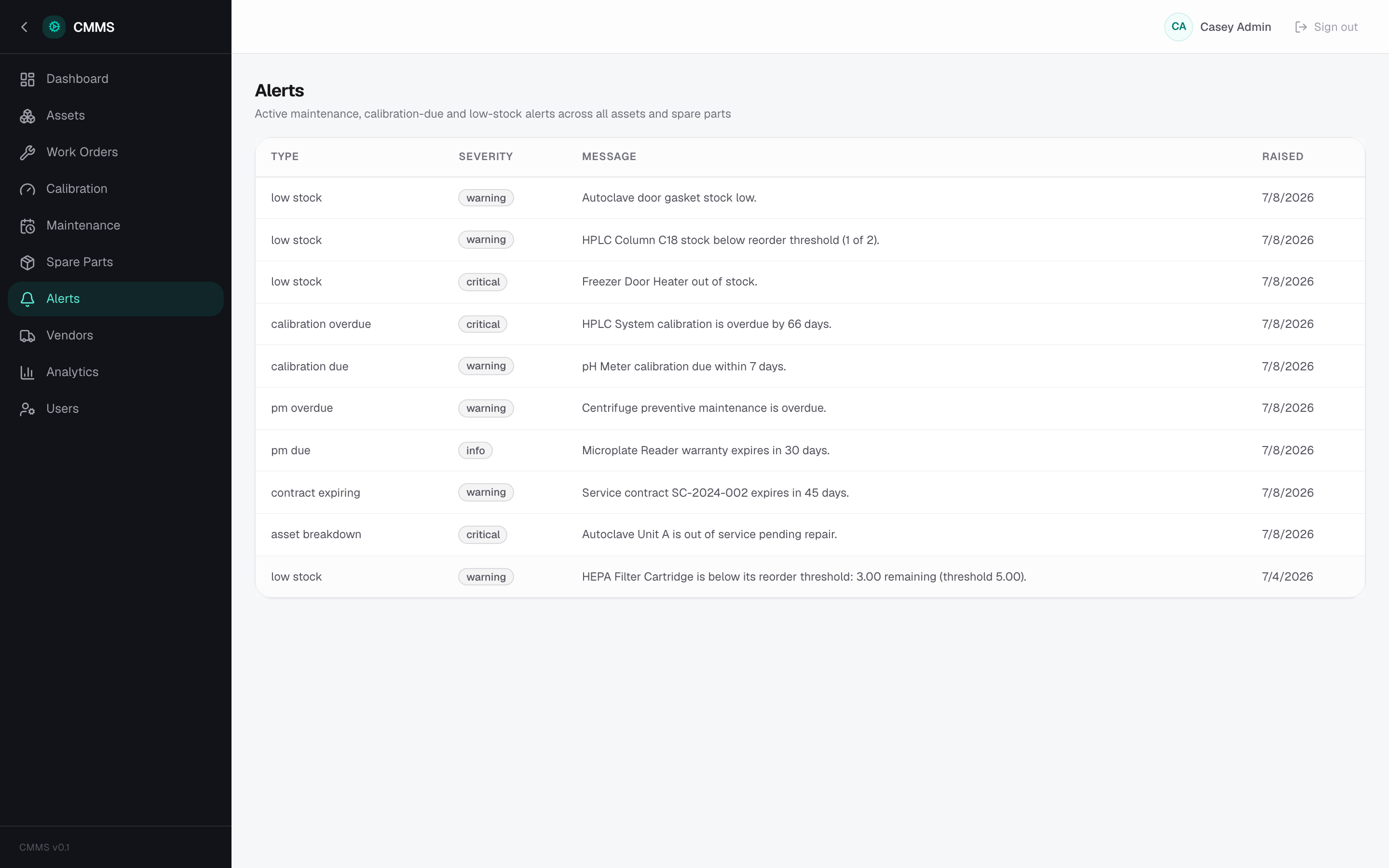The image size is (1389, 868).
Task: Click critical badge on HPLC System calibration row
Action: click(x=483, y=325)
